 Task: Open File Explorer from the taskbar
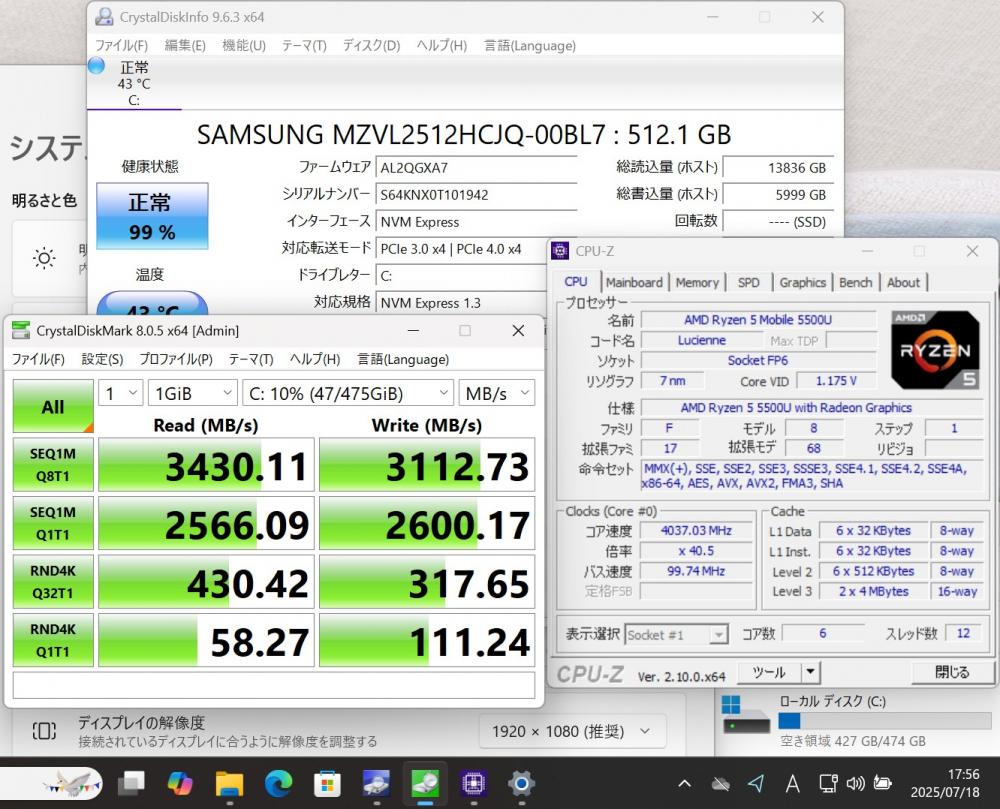(230, 783)
